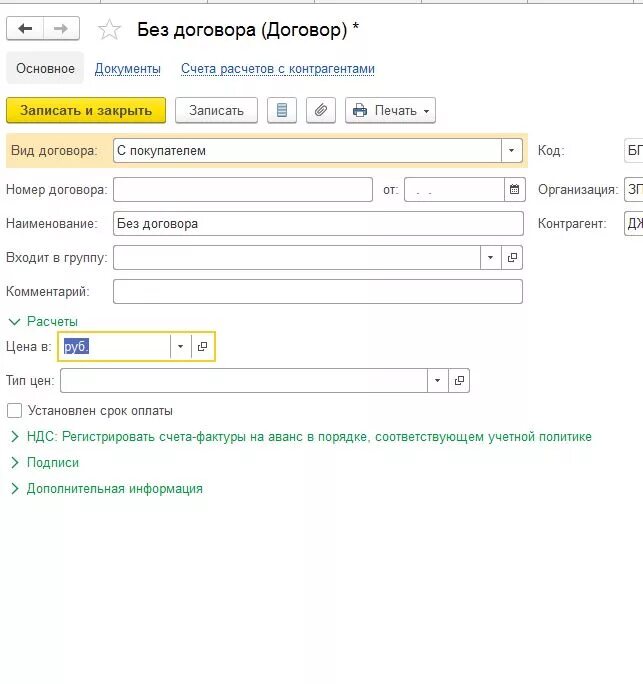Image resolution: width=643 pixels, height=684 pixels.
Task: Open the Печать dropdown button
Action: (x=390, y=110)
